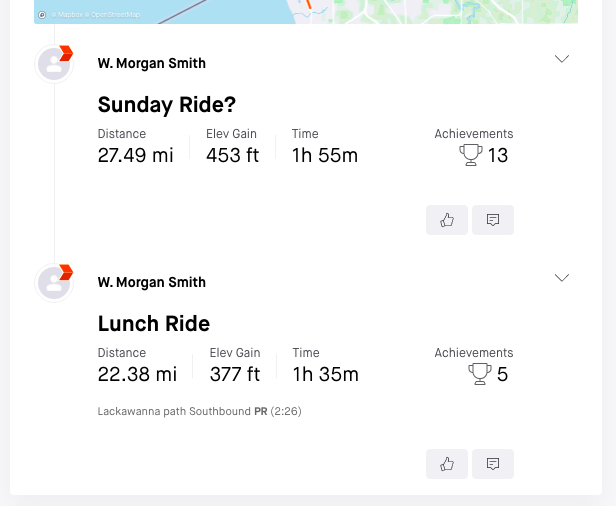616x506 pixels.
Task: Click the activity map thumbnail at top
Action: (x=306, y=12)
